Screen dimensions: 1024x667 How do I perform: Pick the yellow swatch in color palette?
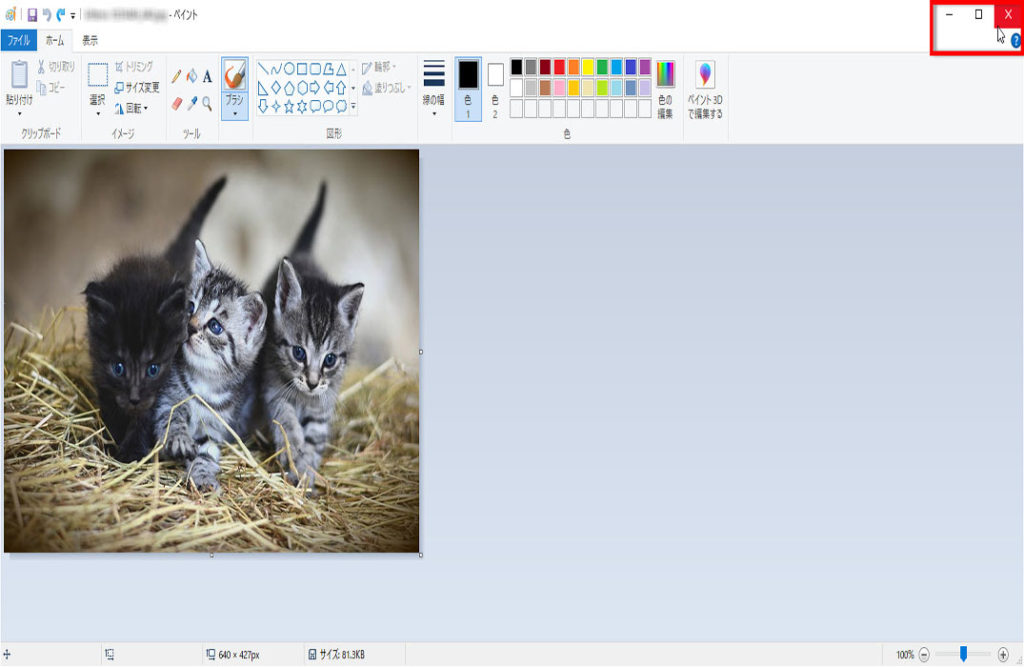[x=588, y=67]
